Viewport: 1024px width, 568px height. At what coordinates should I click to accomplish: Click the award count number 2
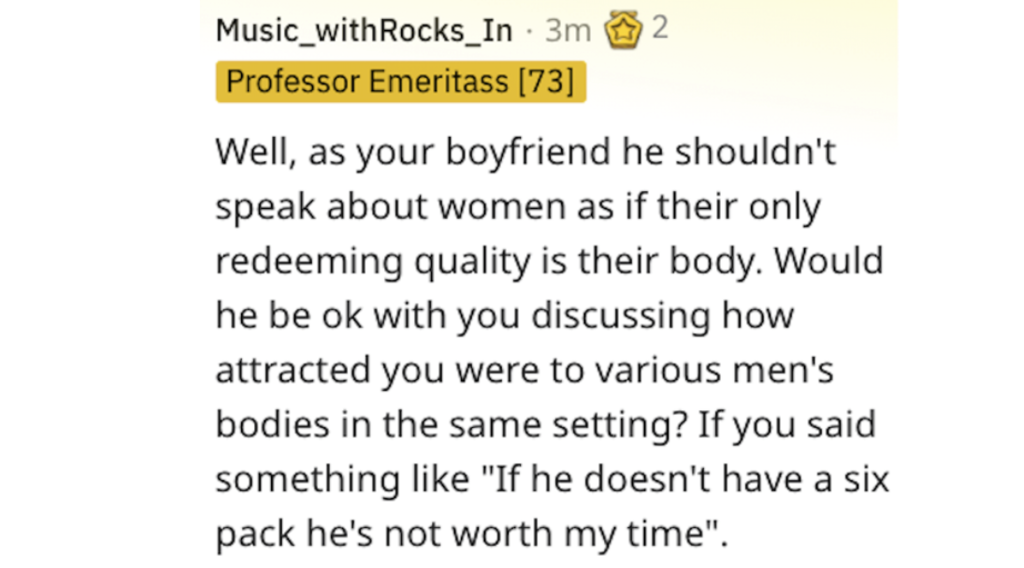coord(660,28)
